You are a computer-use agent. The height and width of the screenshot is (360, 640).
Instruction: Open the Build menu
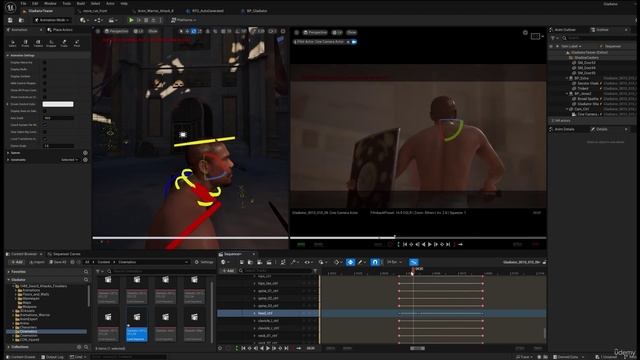pos(81,3)
